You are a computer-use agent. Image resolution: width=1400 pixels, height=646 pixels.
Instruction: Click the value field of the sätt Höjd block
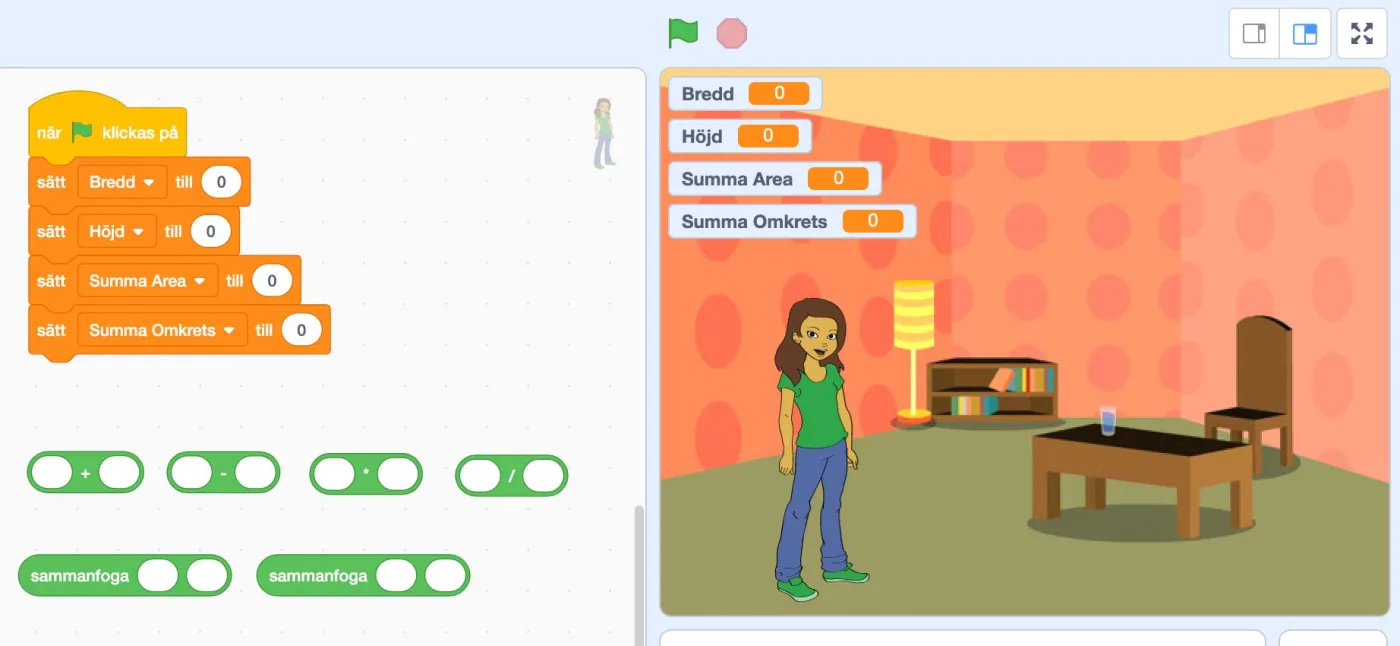point(210,231)
